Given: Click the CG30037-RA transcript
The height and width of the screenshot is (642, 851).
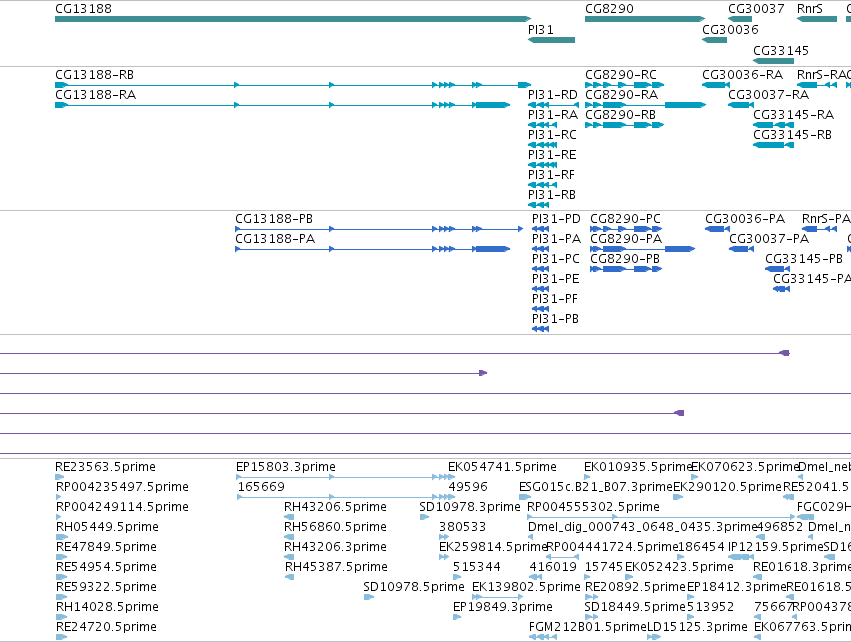Looking at the screenshot, I should click(741, 105).
